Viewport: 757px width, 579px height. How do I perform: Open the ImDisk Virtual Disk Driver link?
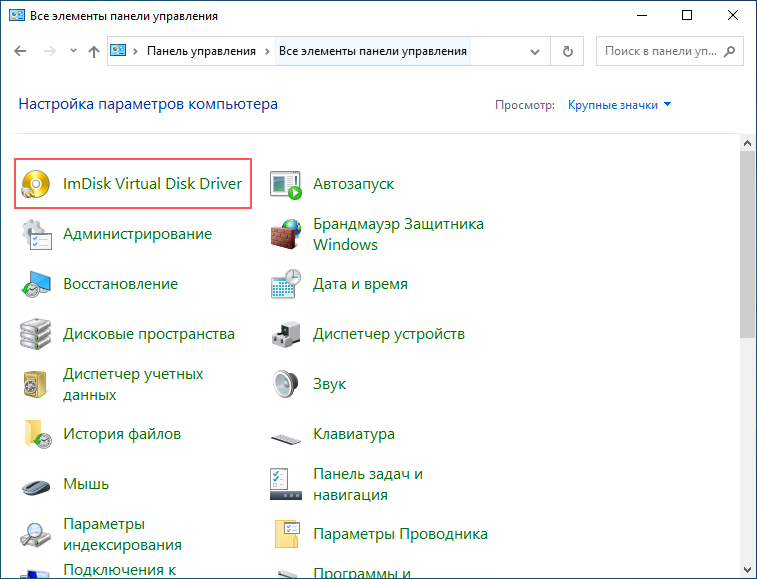[x=153, y=184]
